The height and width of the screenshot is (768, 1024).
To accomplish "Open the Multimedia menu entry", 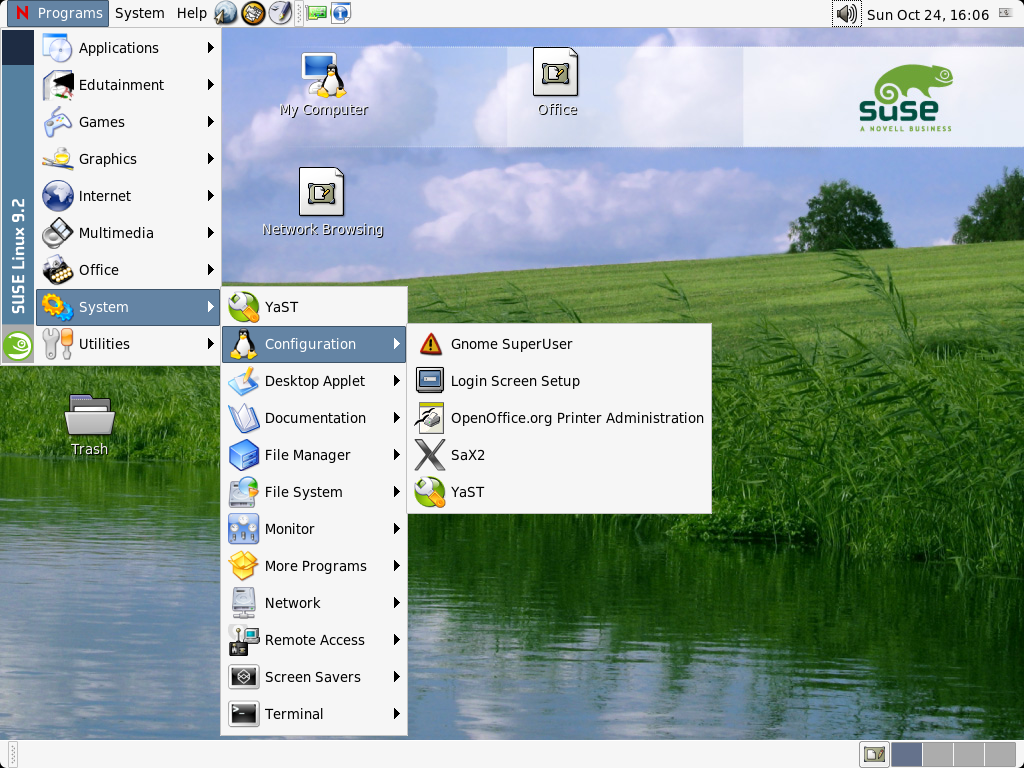I will coord(128,233).
